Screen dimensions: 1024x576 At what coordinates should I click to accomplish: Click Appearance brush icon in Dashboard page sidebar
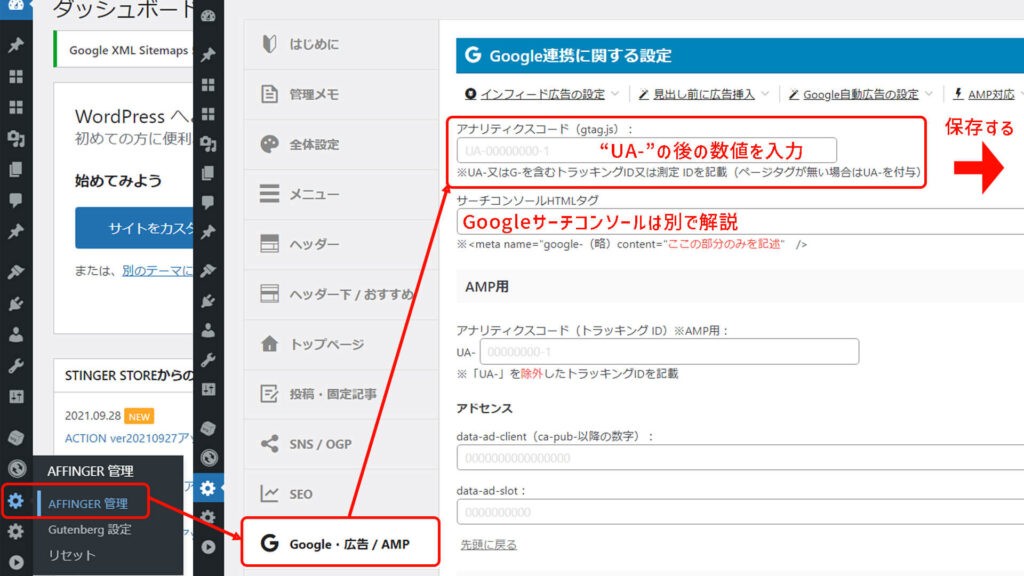pos(16,272)
